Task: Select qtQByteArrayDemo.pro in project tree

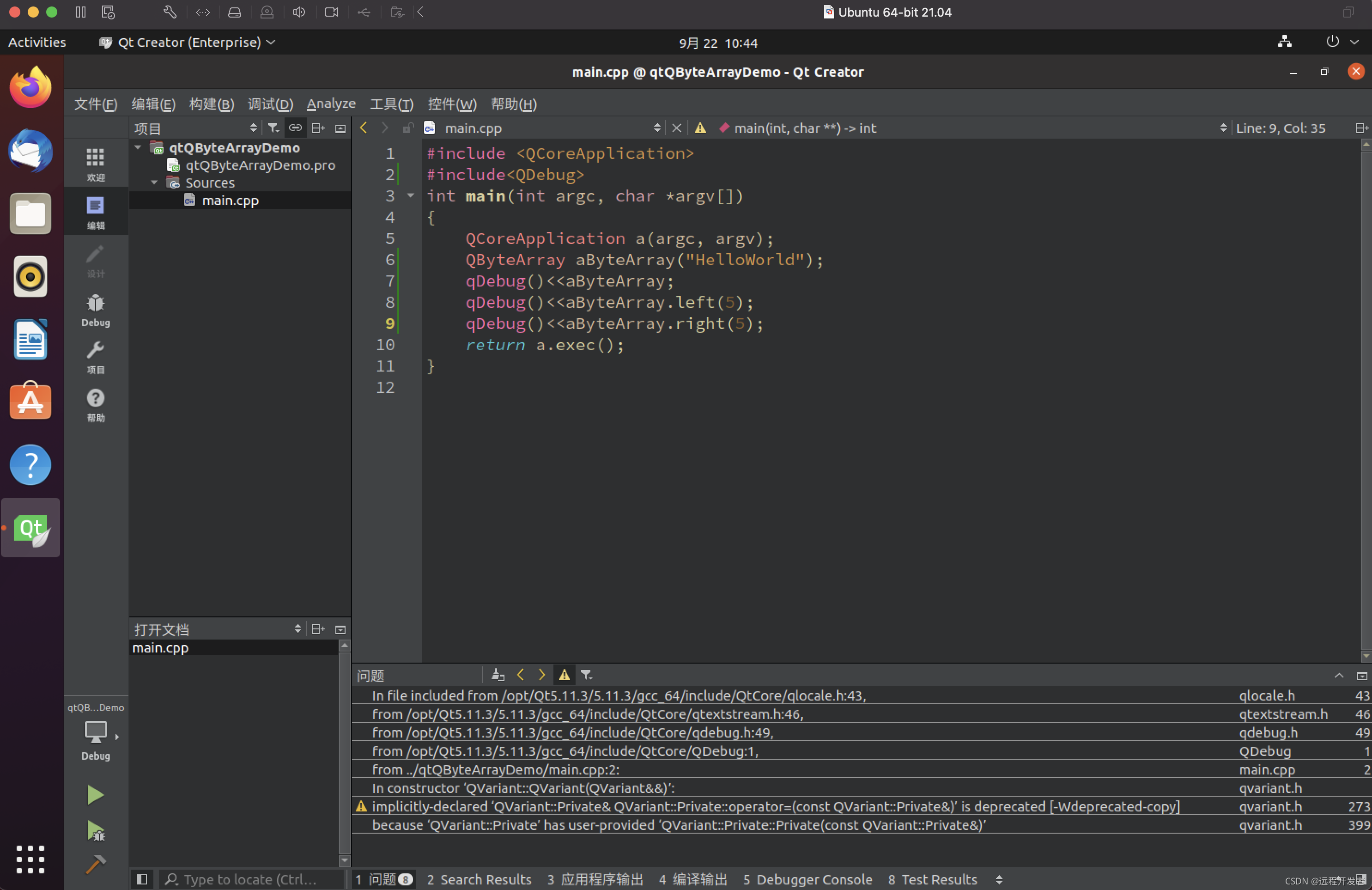Action: click(x=260, y=165)
